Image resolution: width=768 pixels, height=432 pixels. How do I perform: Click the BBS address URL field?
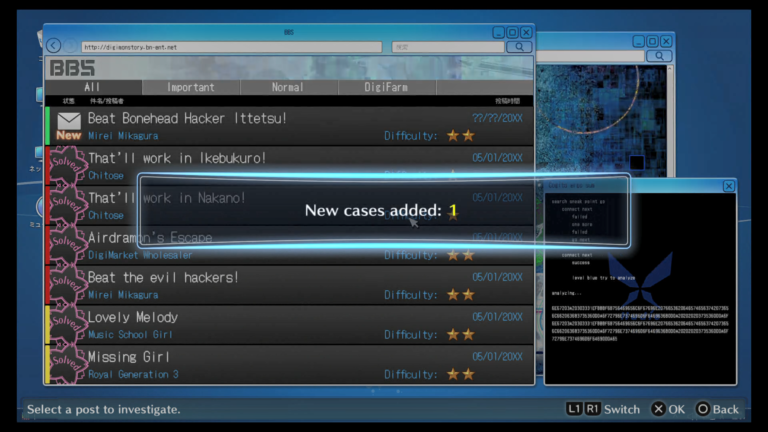click(x=230, y=46)
